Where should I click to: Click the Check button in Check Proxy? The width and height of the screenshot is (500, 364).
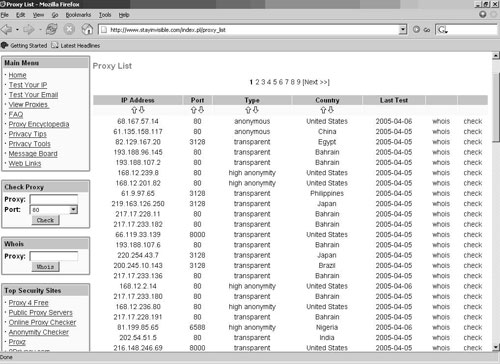click(45, 220)
